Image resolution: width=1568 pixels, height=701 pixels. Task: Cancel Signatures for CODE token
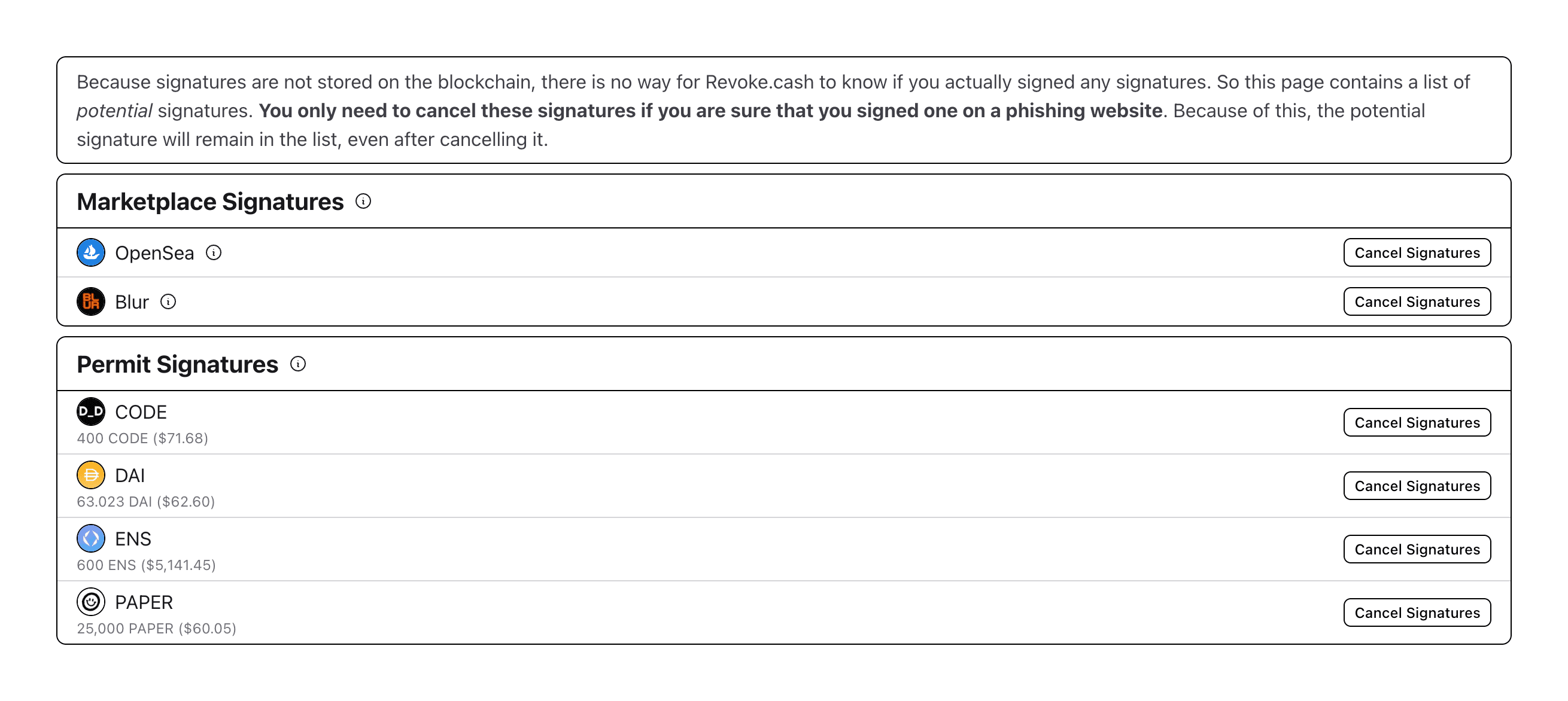(1417, 422)
